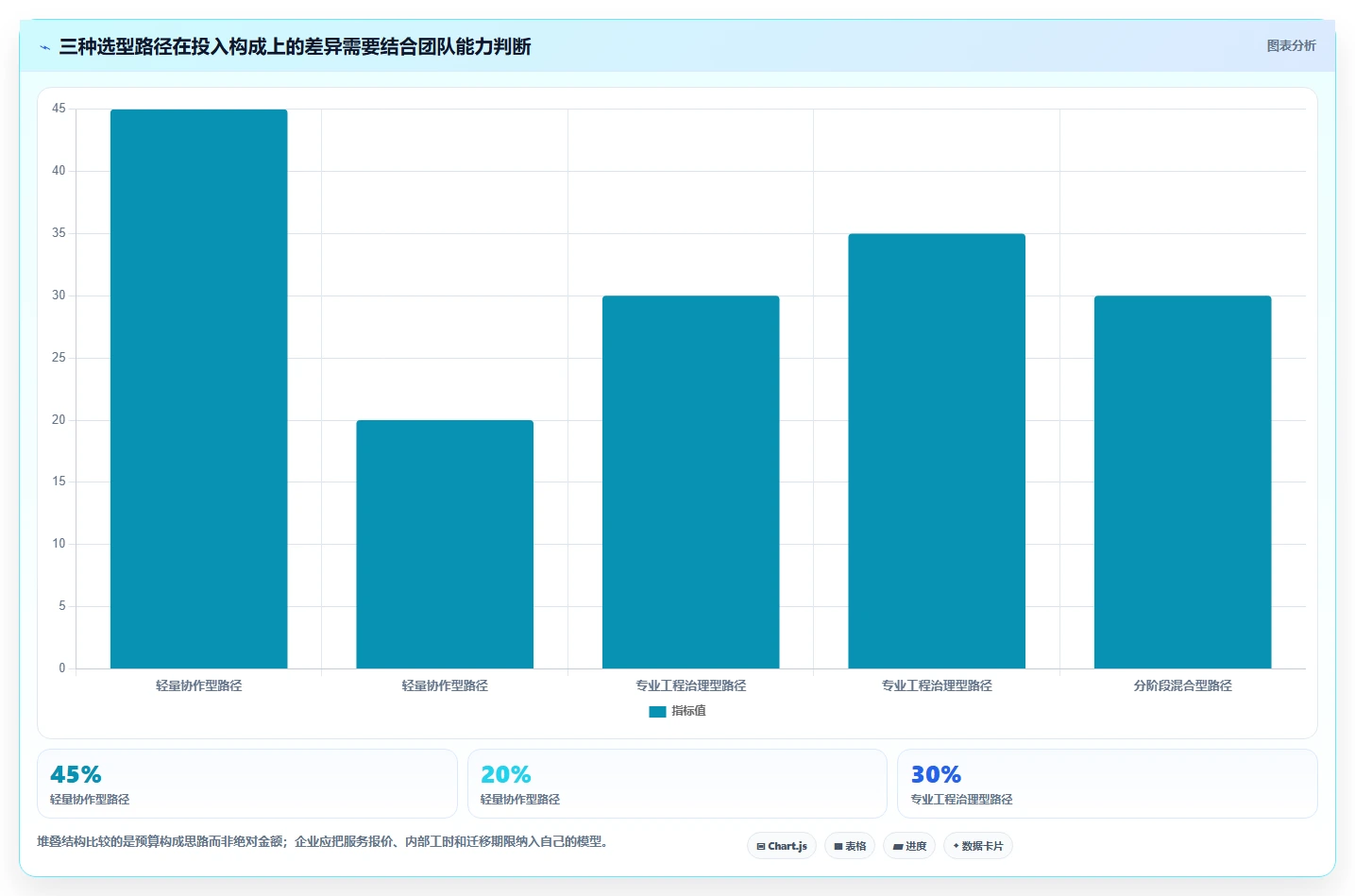The image size is (1355, 896).
Task: Select the bar reaching value 35
Action: click(x=937, y=451)
